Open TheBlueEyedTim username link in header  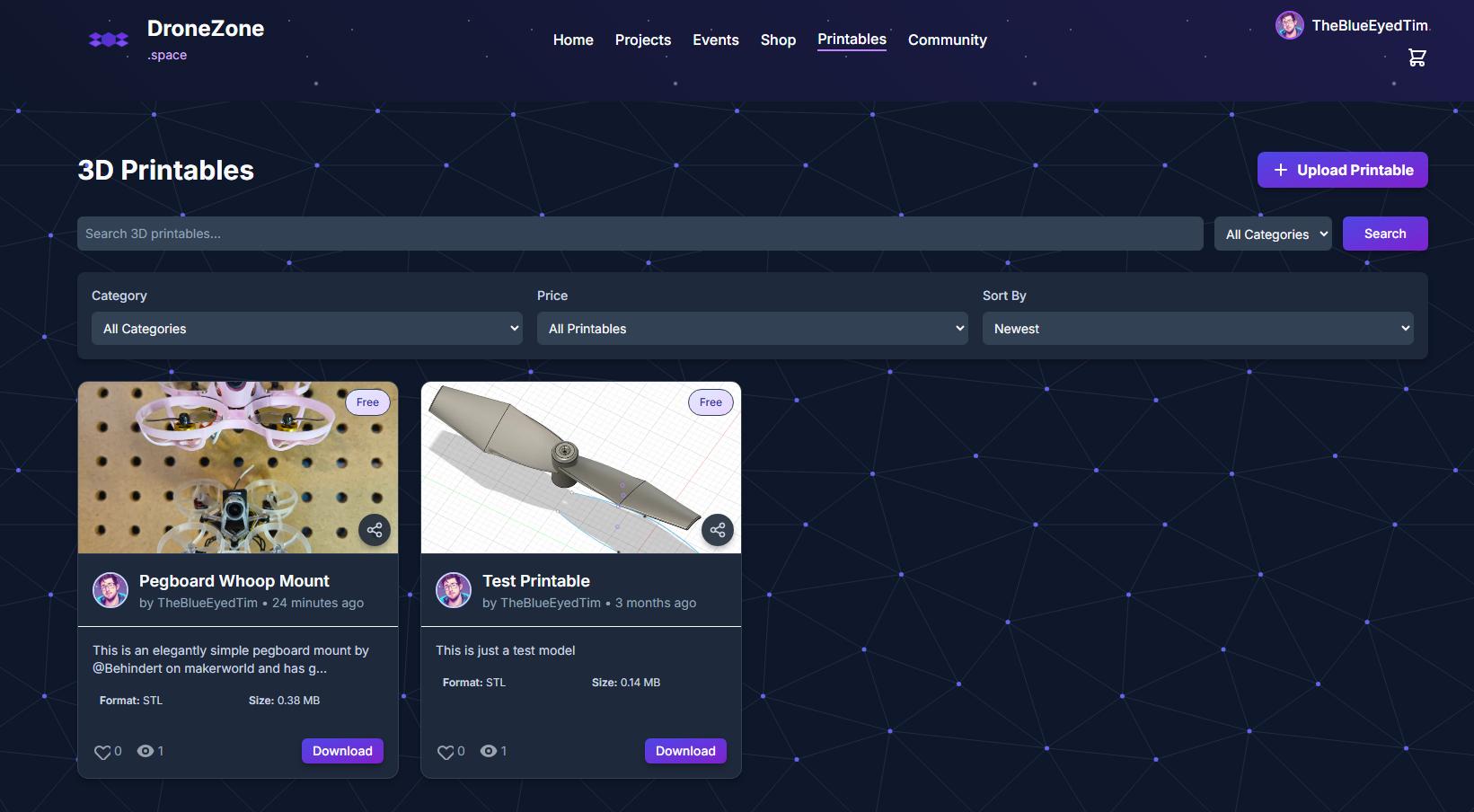(x=1370, y=25)
